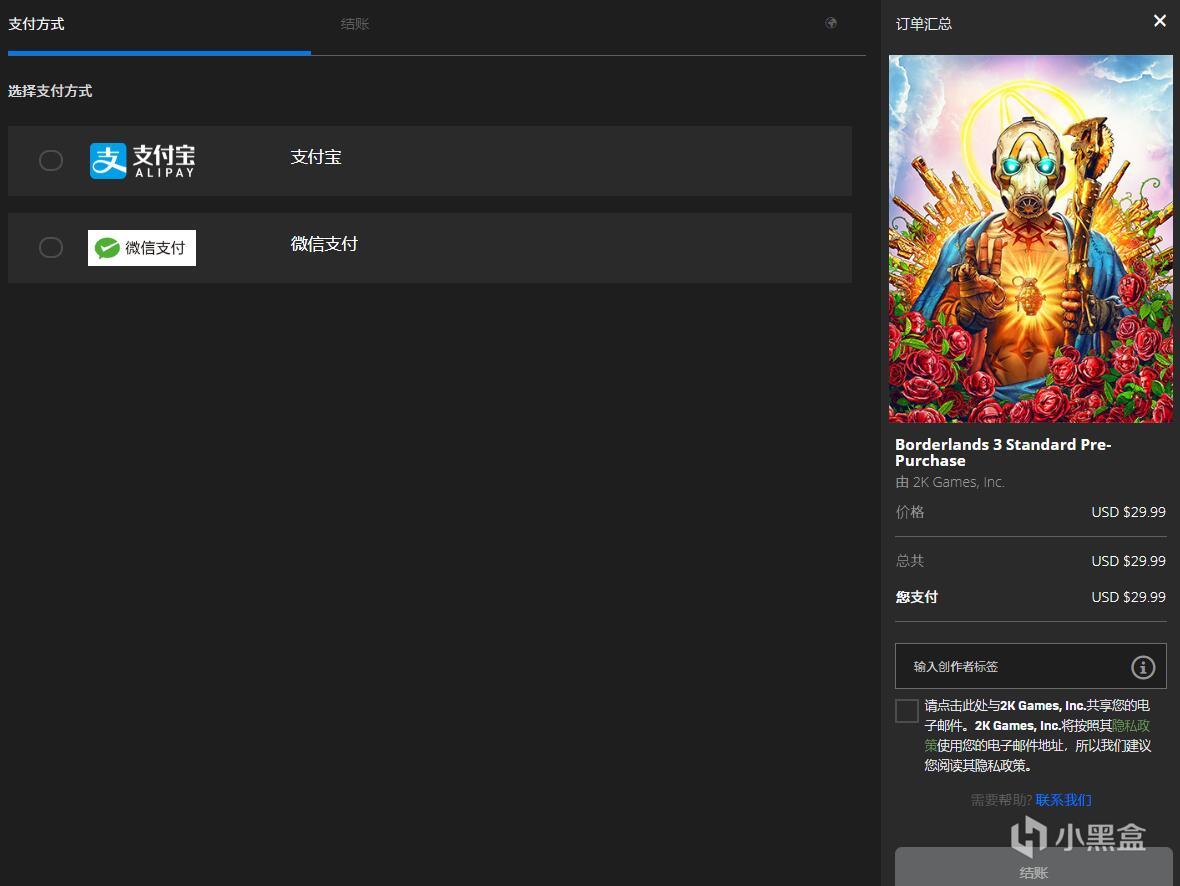Click the info icon beside creator tag
This screenshot has width=1180, height=886.
[1143, 667]
